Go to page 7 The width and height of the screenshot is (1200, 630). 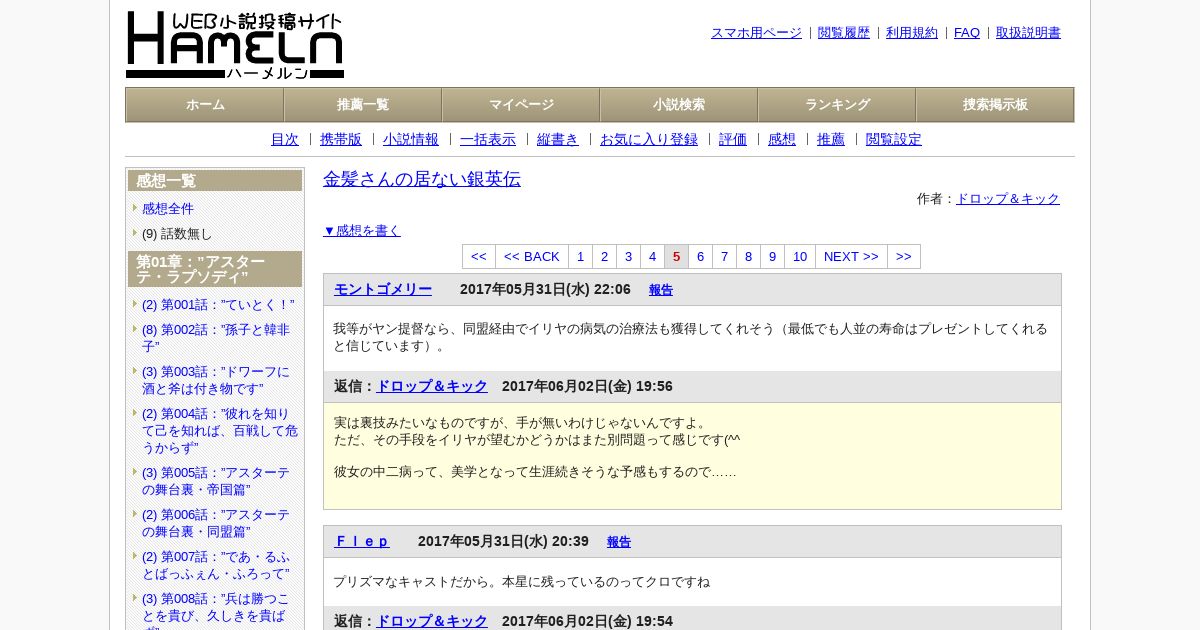(x=724, y=256)
